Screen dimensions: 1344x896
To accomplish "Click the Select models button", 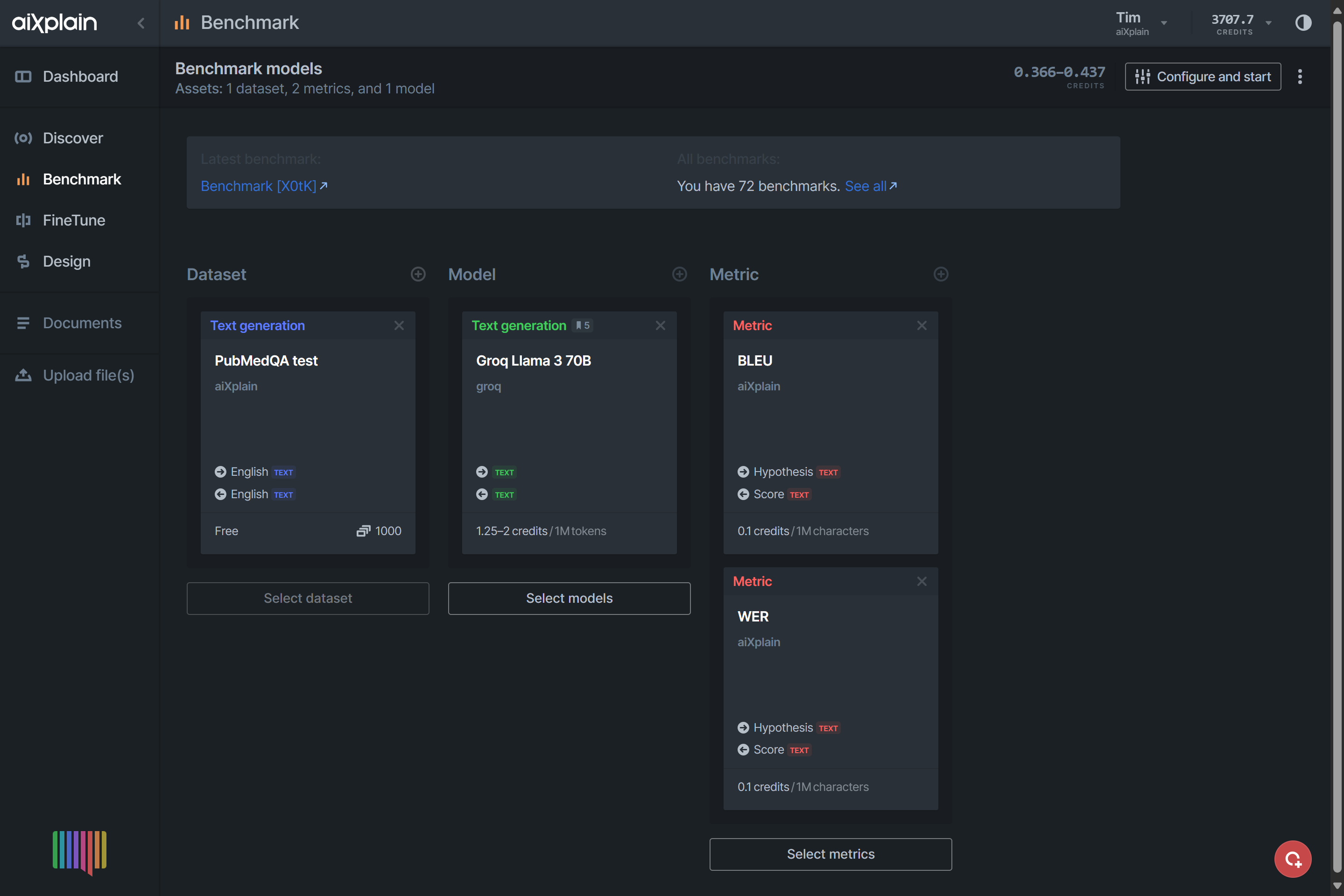I will coord(569,598).
